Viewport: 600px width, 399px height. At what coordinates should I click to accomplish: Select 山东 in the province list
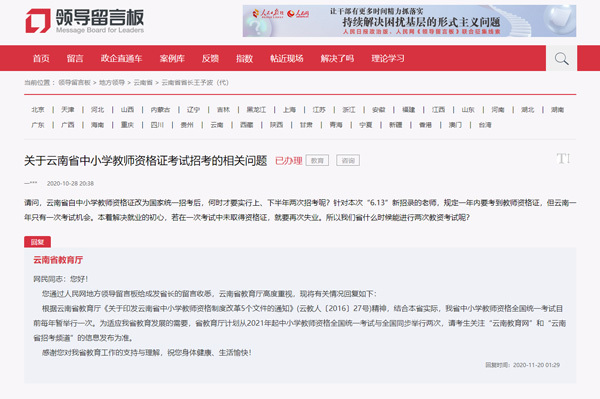tap(468, 110)
